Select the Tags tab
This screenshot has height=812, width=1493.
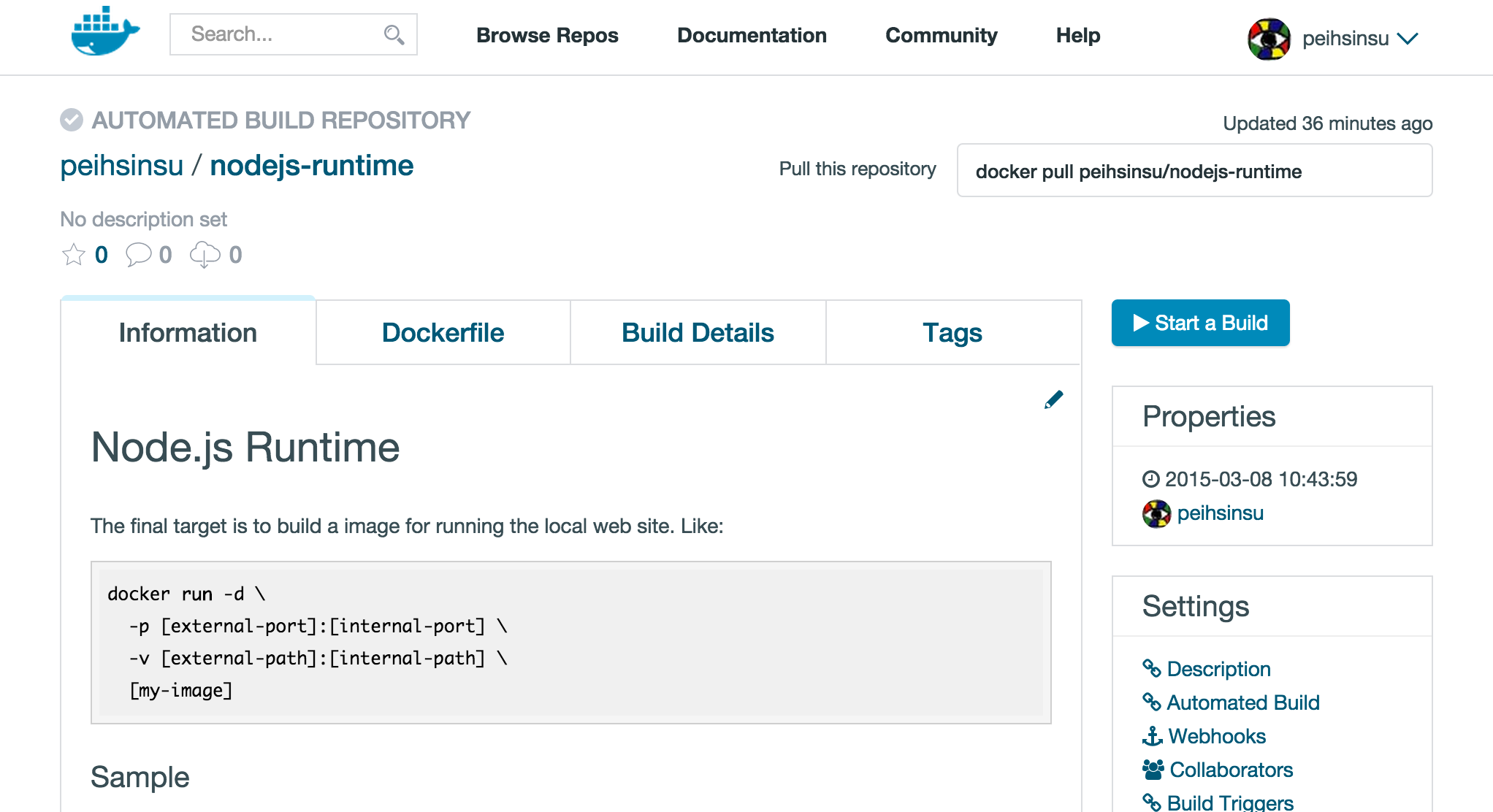952,333
